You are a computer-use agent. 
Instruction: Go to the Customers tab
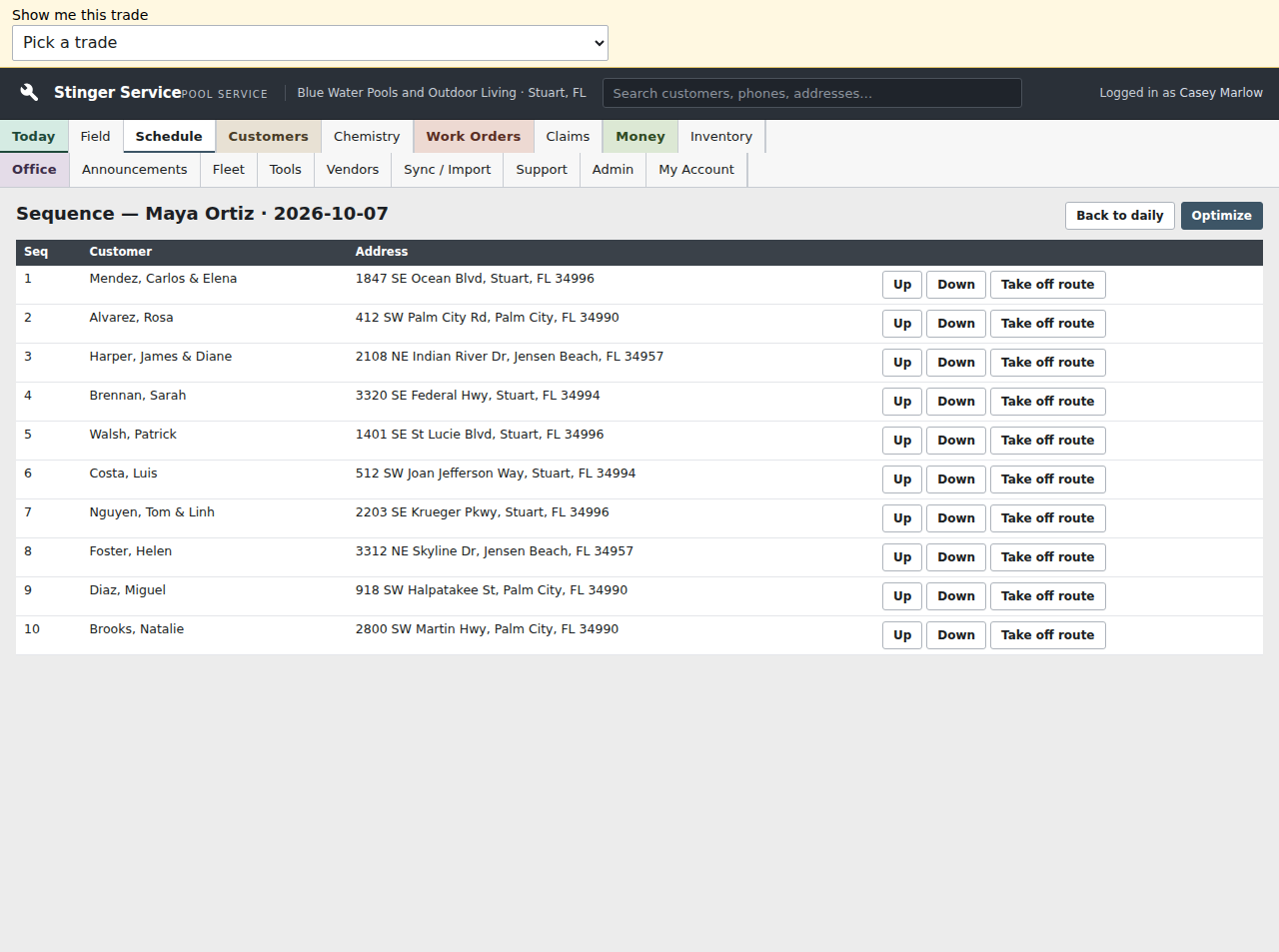click(269, 137)
